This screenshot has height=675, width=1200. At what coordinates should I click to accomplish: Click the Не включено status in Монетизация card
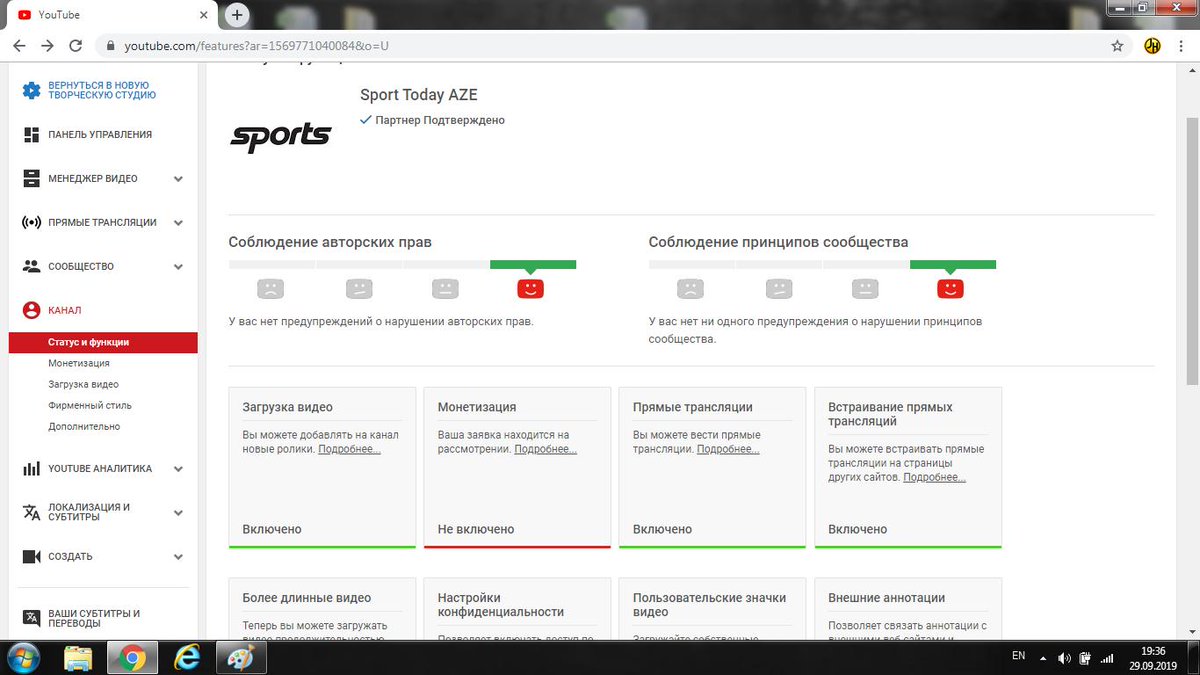(x=476, y=529)
